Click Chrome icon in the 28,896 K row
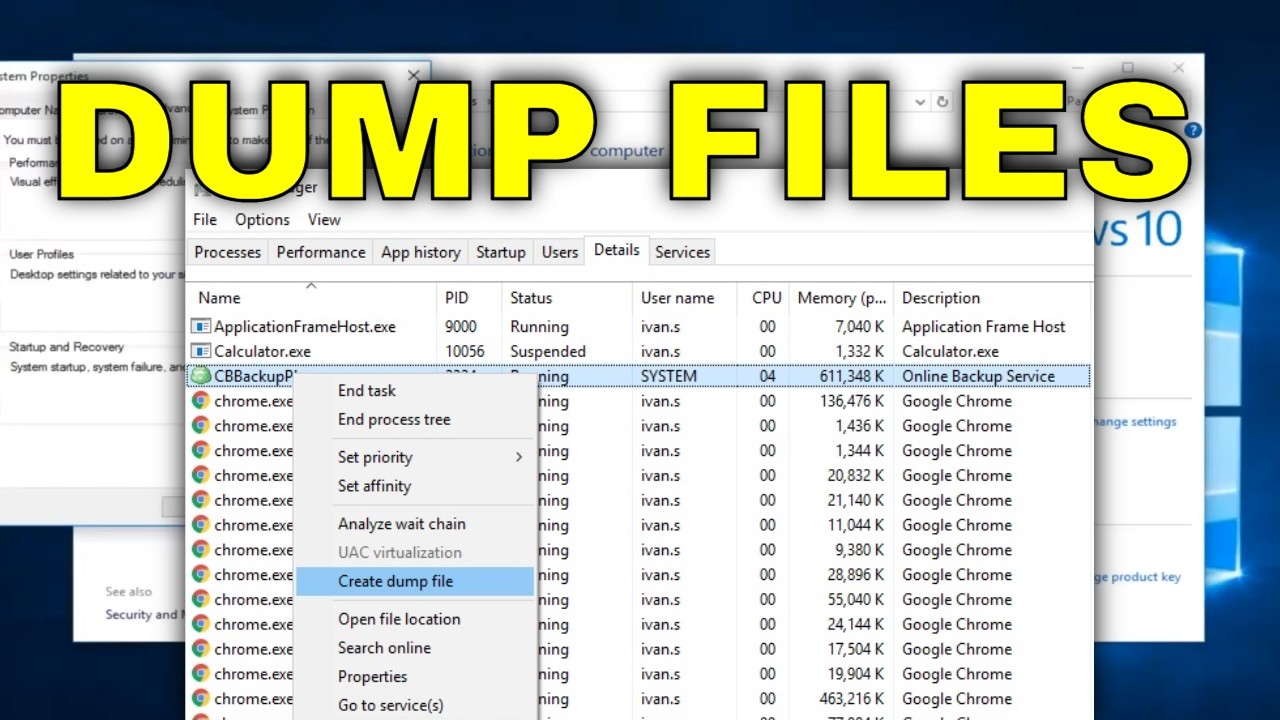The image size is (1280, 720). click(201, 575)
